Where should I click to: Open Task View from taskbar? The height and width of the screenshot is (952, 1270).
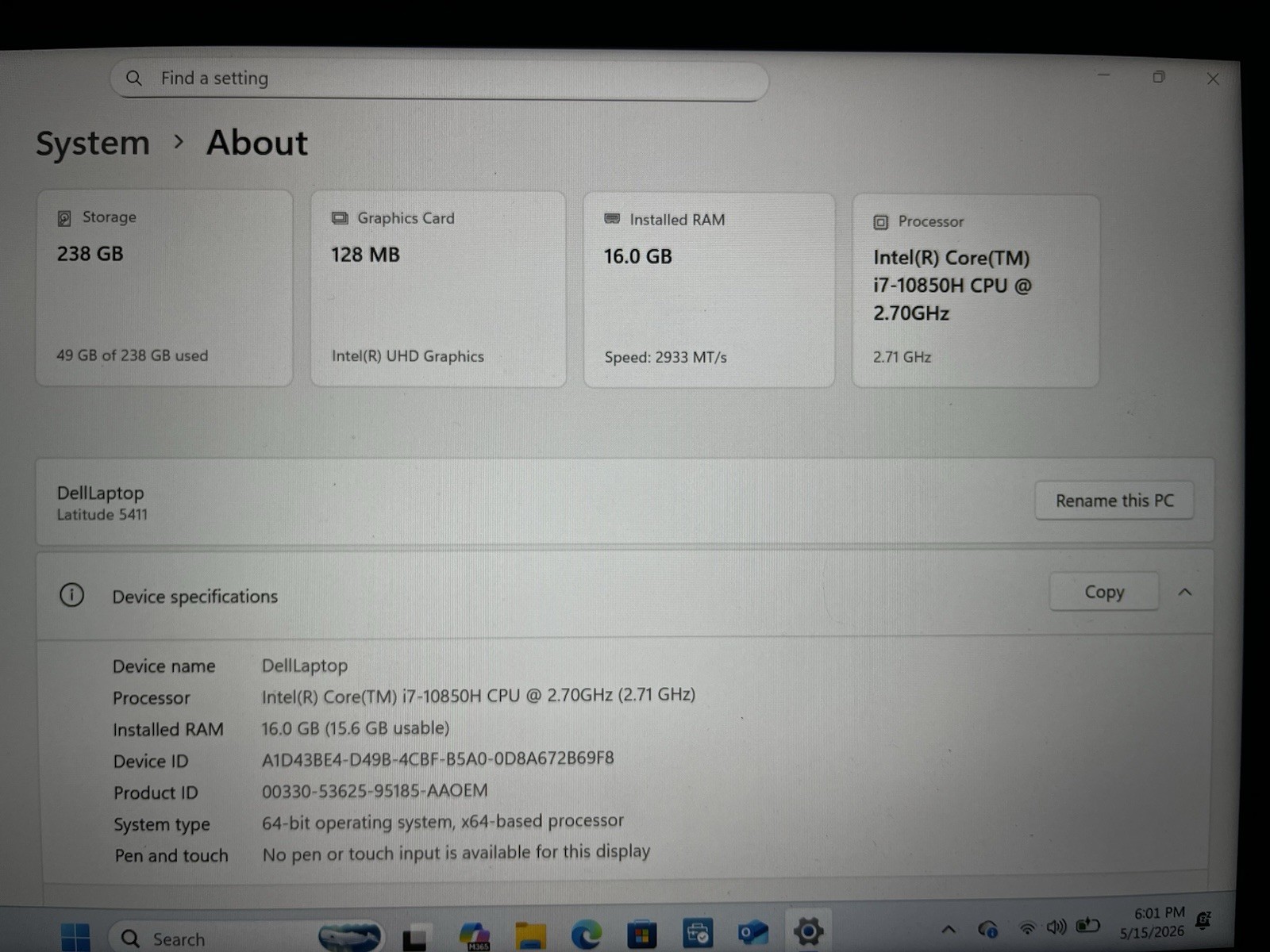click(415, 939)
